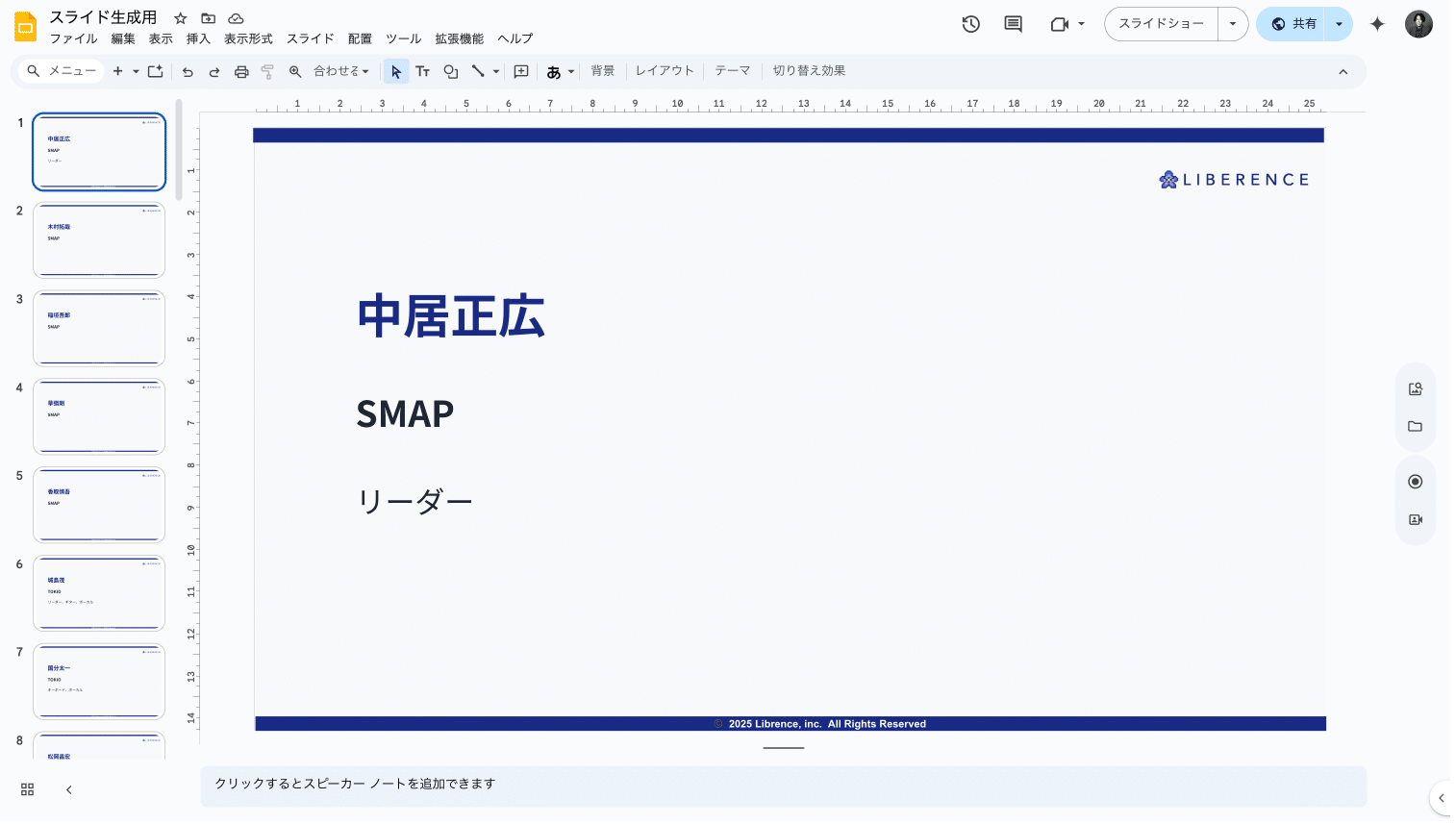This screenshot has height=824, width=1456.
Task: Click the video call camera icon
Action: pyautogui.click(x=1060, y=24)
